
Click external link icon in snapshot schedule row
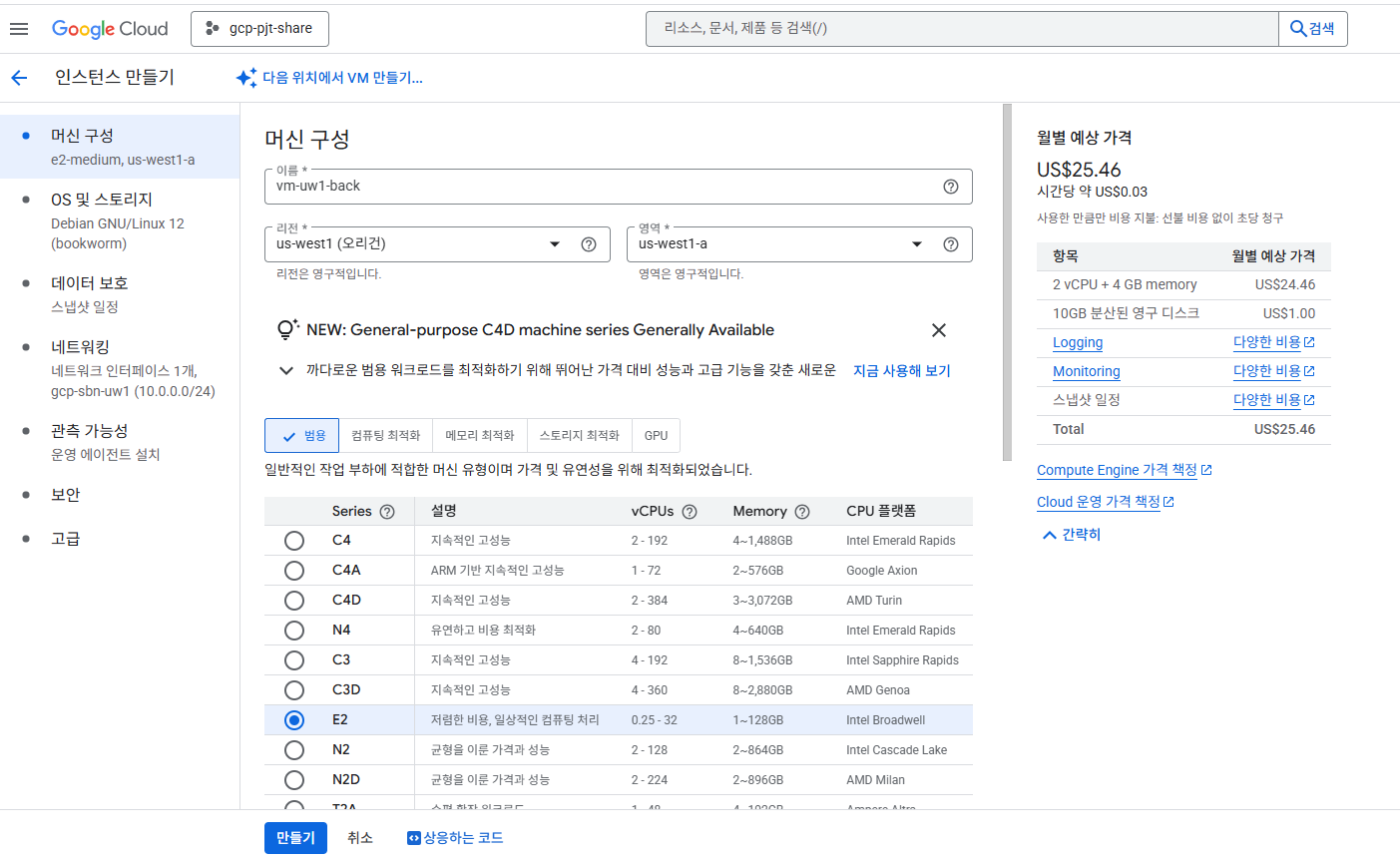(1309, 400)
